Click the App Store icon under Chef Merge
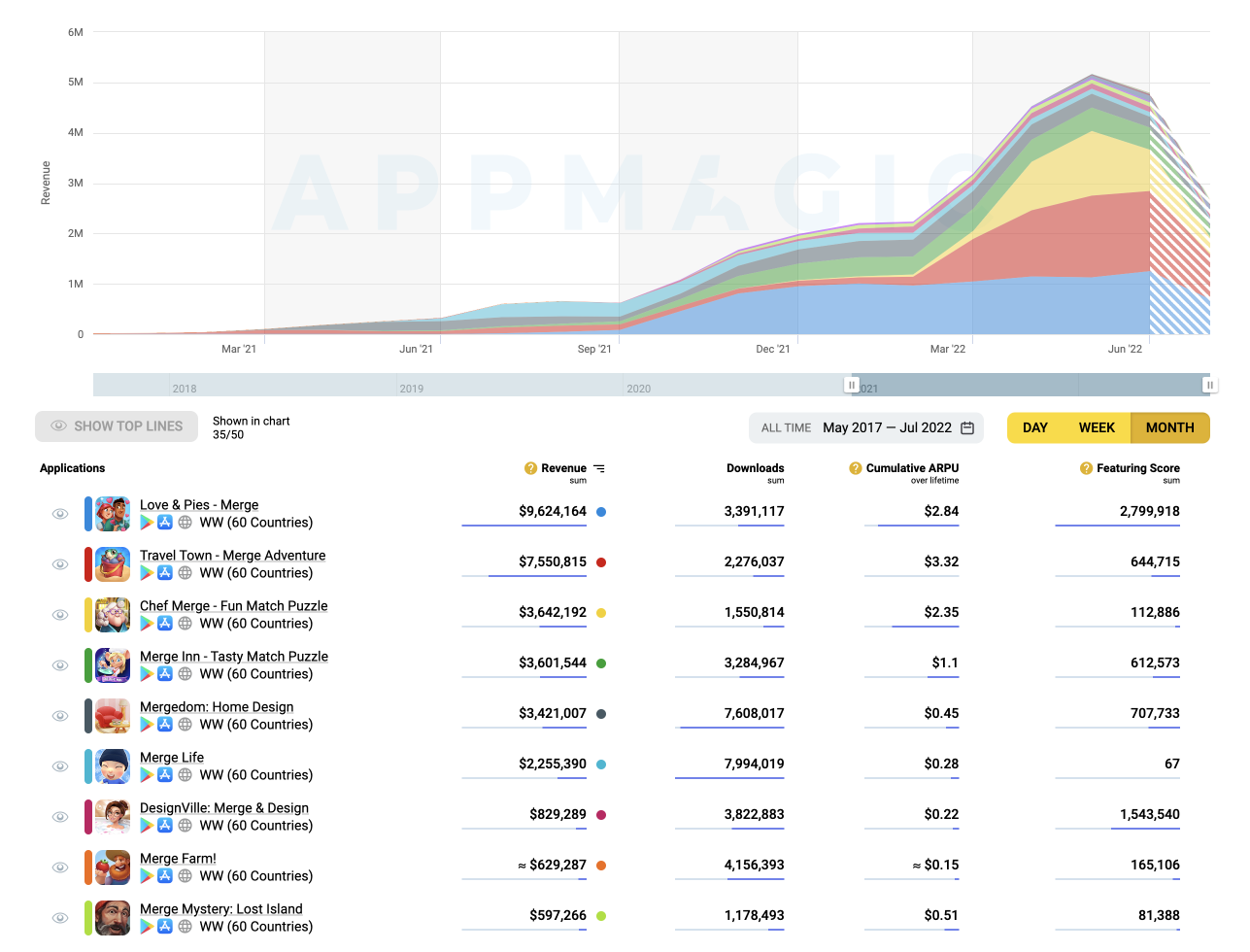Screen dimensions: 1250x952 [165, 624]
